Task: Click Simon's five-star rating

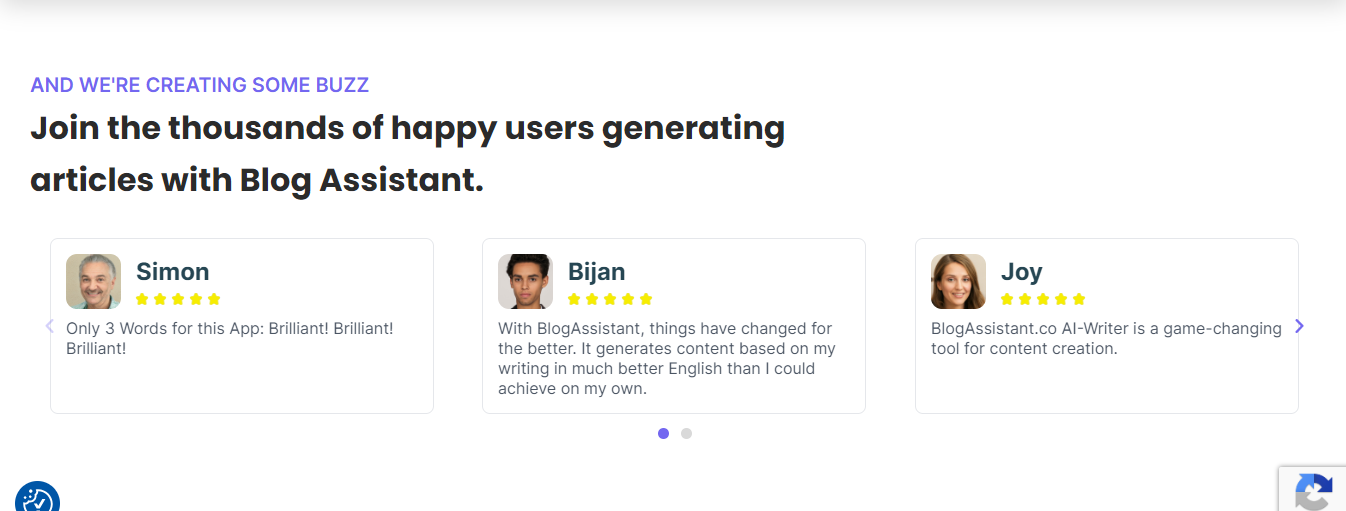Action: coord(178,299)
